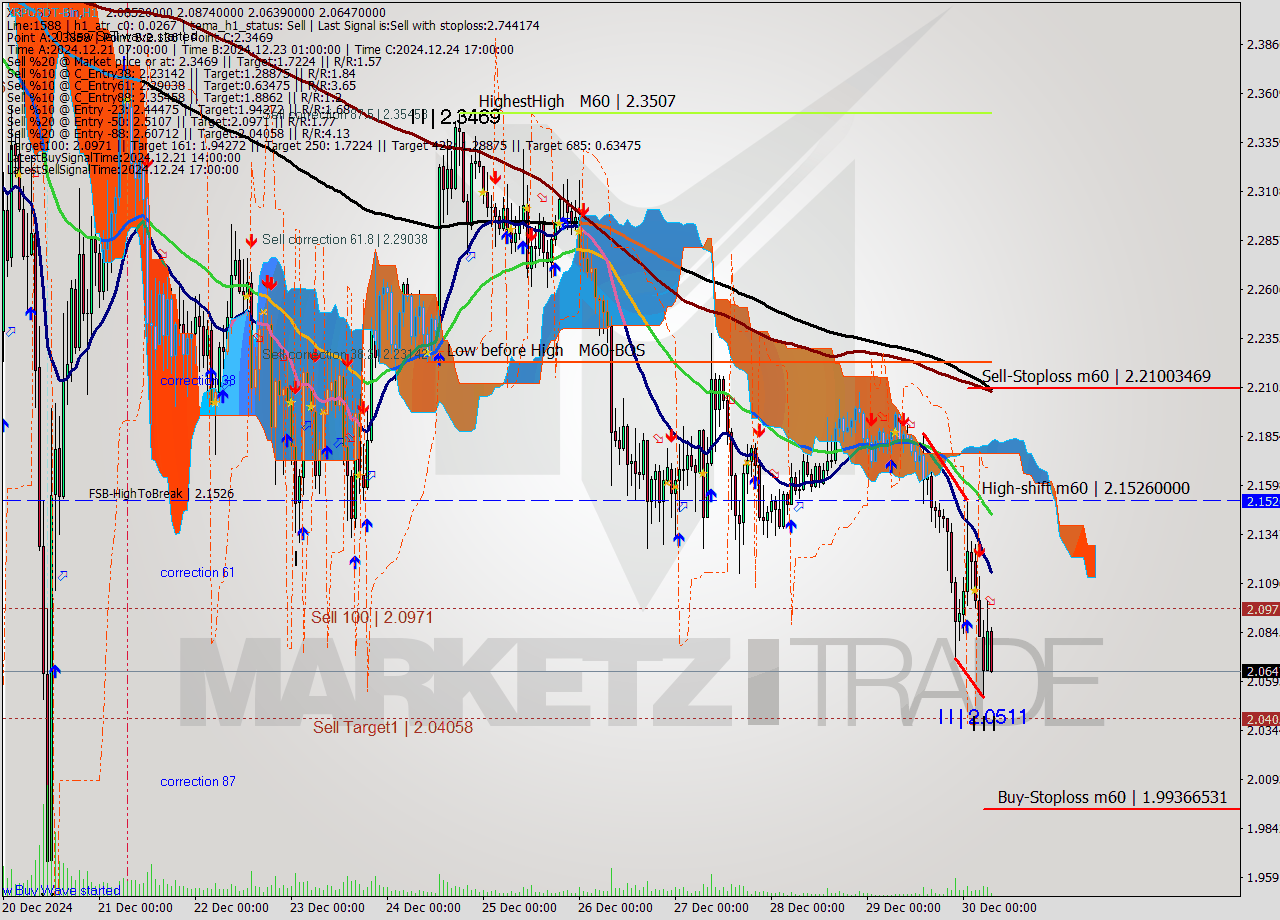This screenshot has width=1280, height=920.
Task: Select the 'Sell 100 | 2.0971' label
Action: point(372,617)
